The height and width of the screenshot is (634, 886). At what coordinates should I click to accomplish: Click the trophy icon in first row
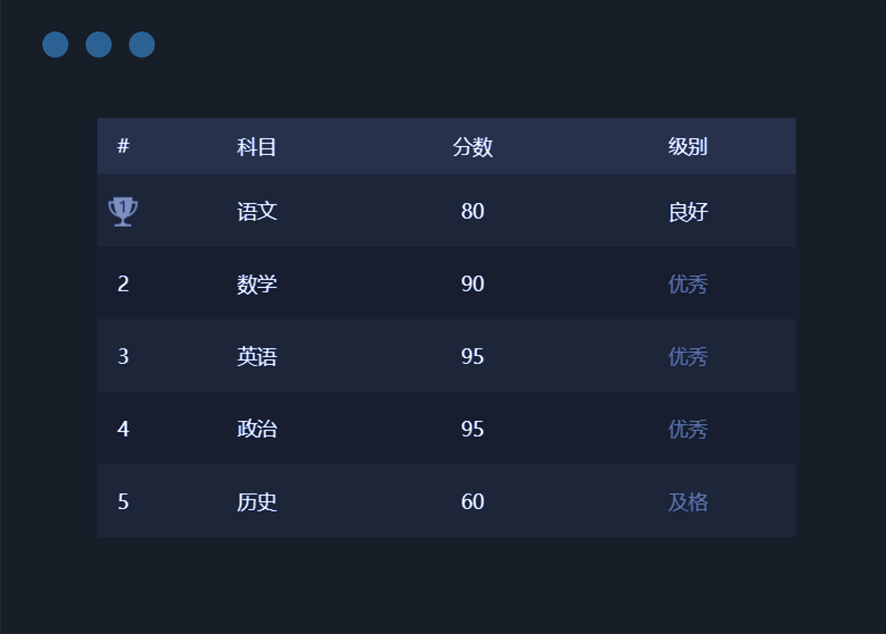point(123,211)
